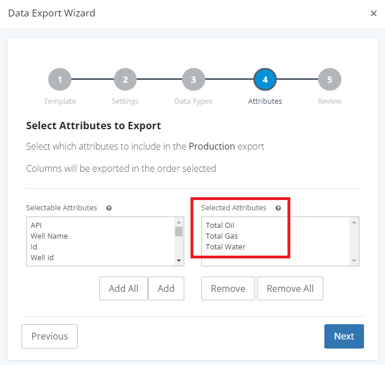Click the Selectable Attributes scrollbar thumb
385x365 pixels.
coord(179,232)
